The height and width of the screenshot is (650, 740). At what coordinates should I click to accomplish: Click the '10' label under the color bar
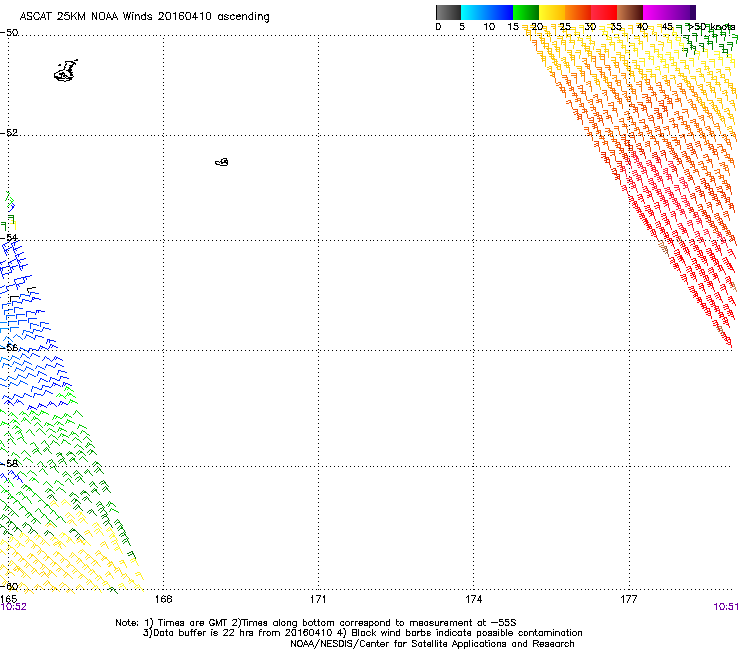point(489,27)
